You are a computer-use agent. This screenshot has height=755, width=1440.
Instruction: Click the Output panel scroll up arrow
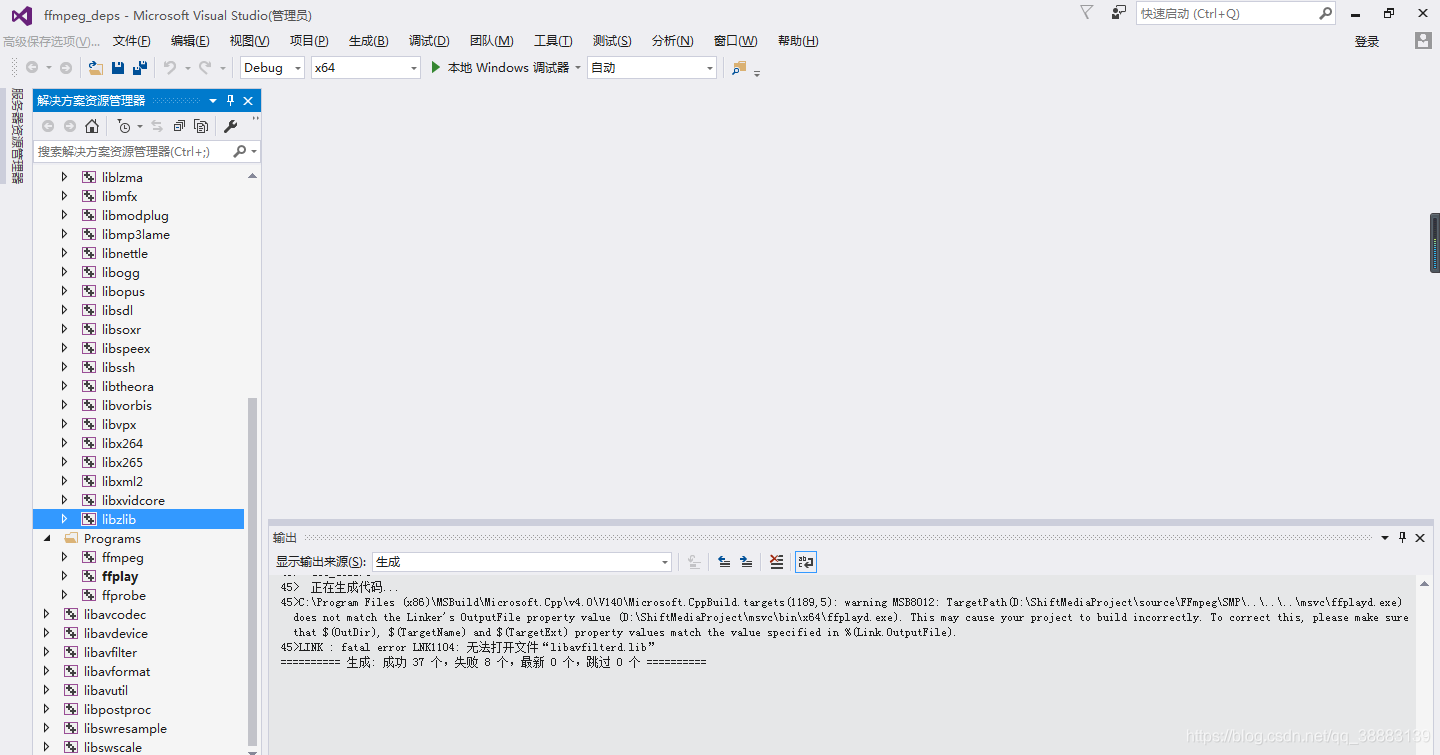1424,584
